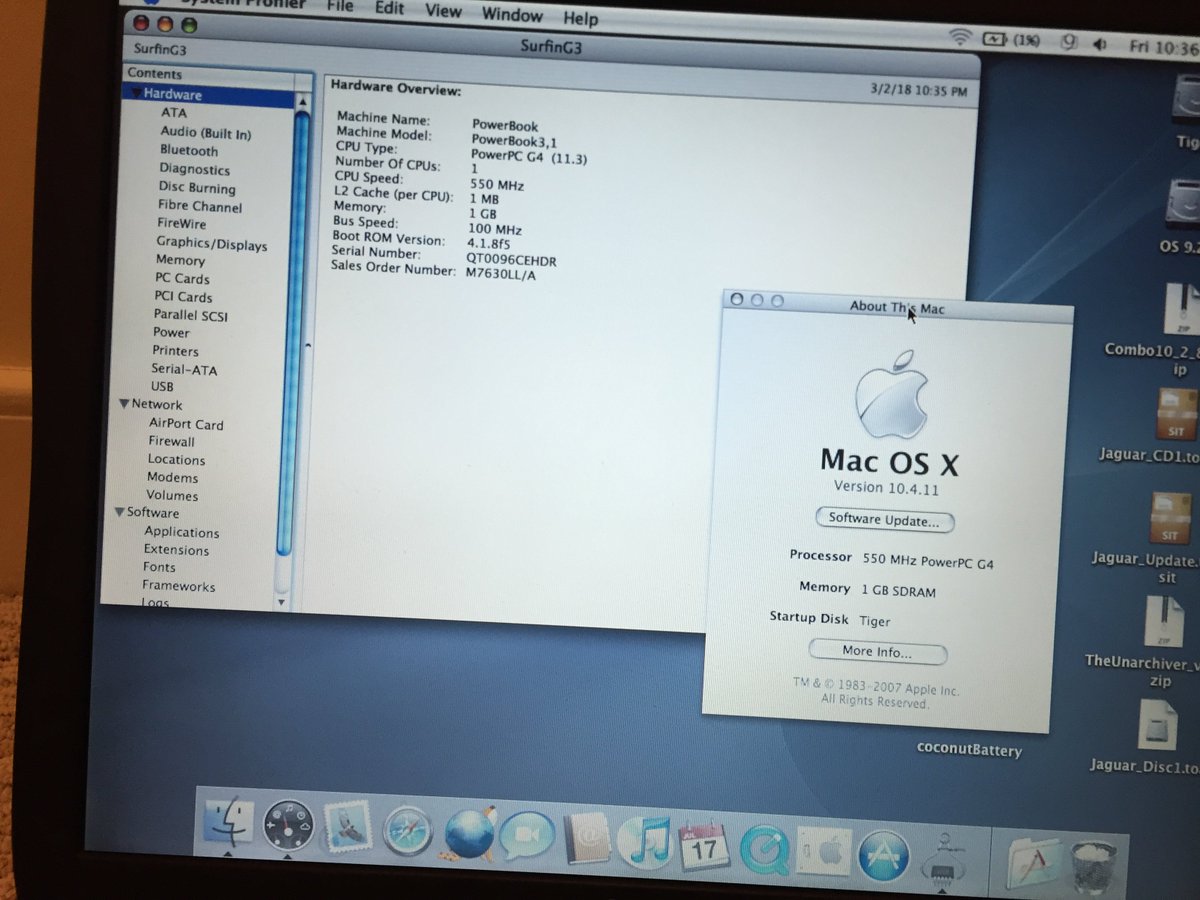This screenshot has height=900, width=1200.
Task: Launch Mail stamp icon in Dock
Action: (347, 828)
